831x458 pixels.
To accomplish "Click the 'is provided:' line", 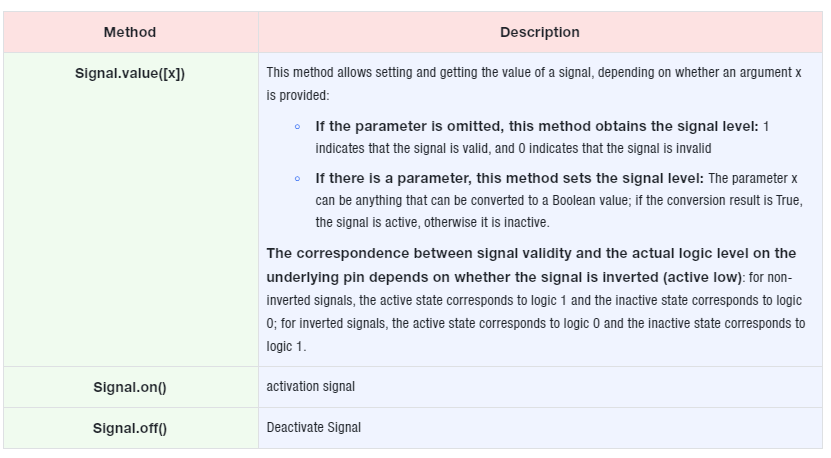I will (298, 95).
